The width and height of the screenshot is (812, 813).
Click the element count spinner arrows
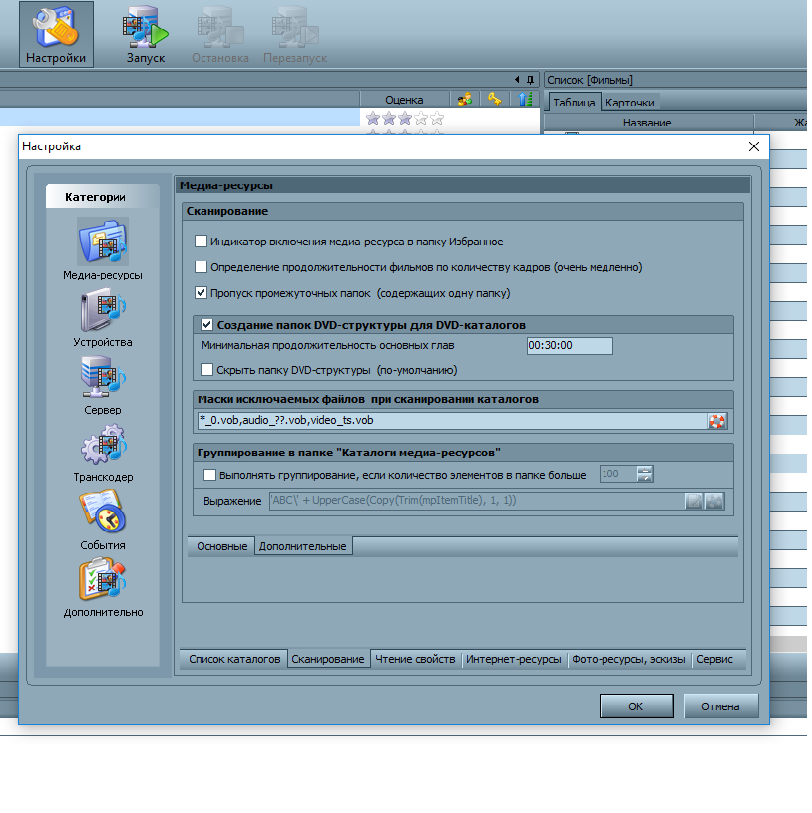pos(645,475)
